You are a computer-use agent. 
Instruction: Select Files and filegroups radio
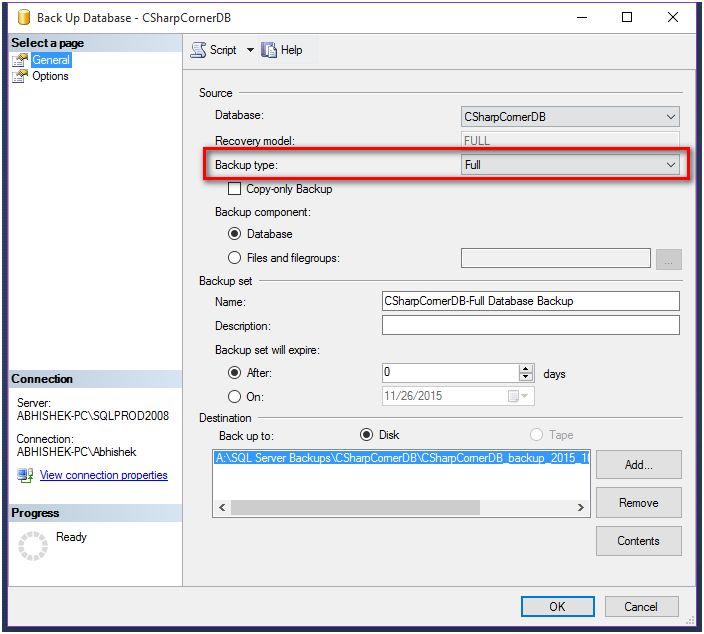[x=234, y=258]
